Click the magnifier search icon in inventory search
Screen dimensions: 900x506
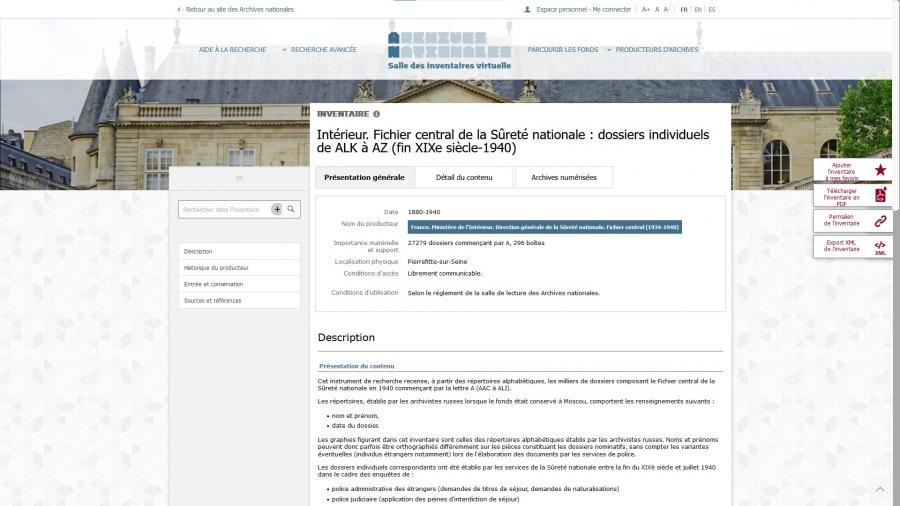pos(291,209)
